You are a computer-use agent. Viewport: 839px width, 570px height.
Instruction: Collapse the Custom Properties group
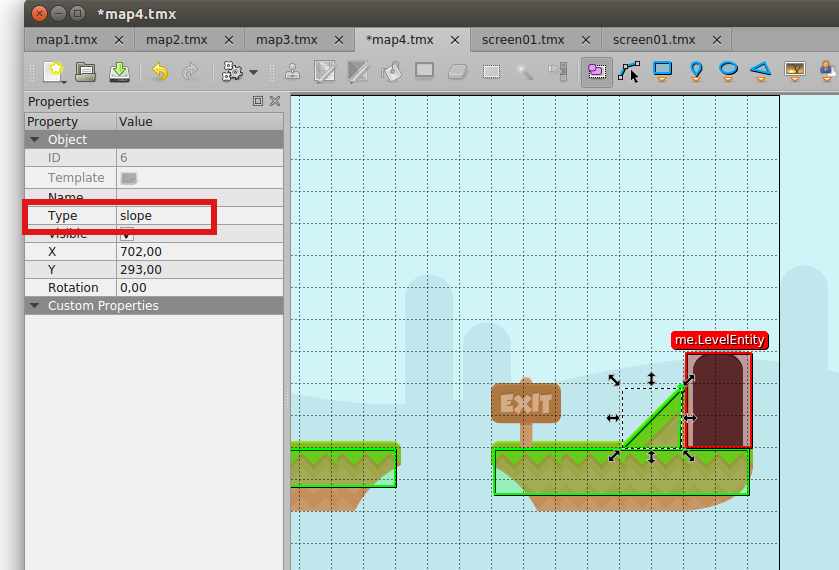(x=35, y=306)
